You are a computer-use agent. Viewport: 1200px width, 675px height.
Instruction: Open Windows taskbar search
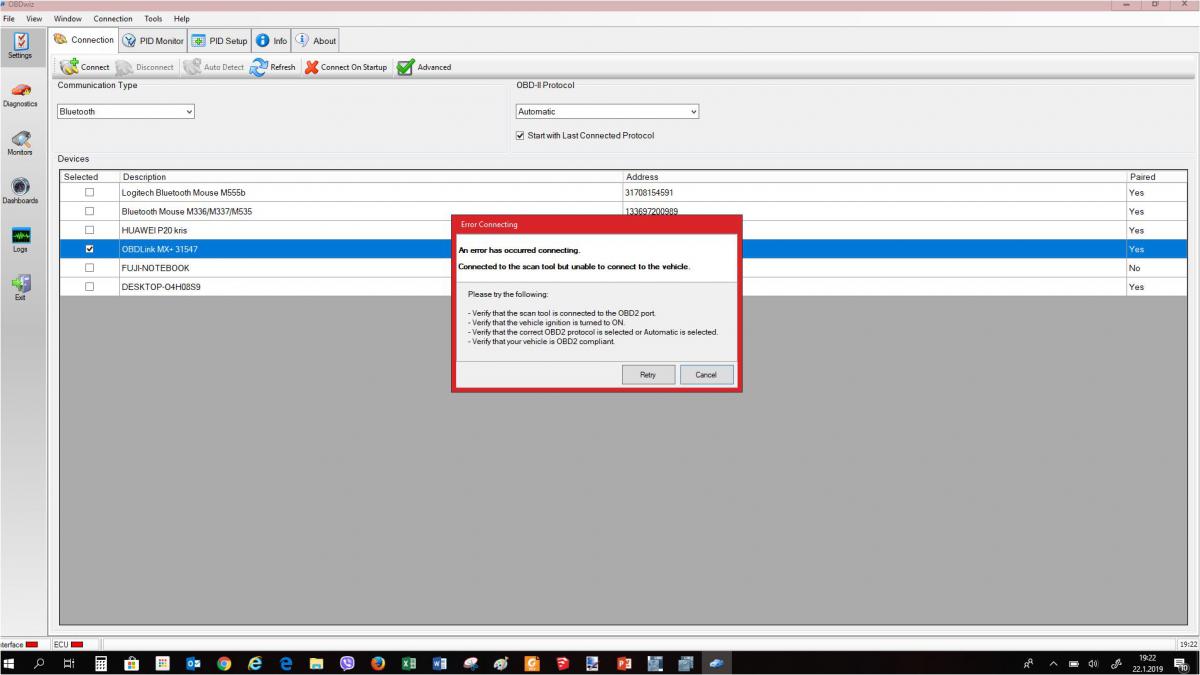coord(39,663)
